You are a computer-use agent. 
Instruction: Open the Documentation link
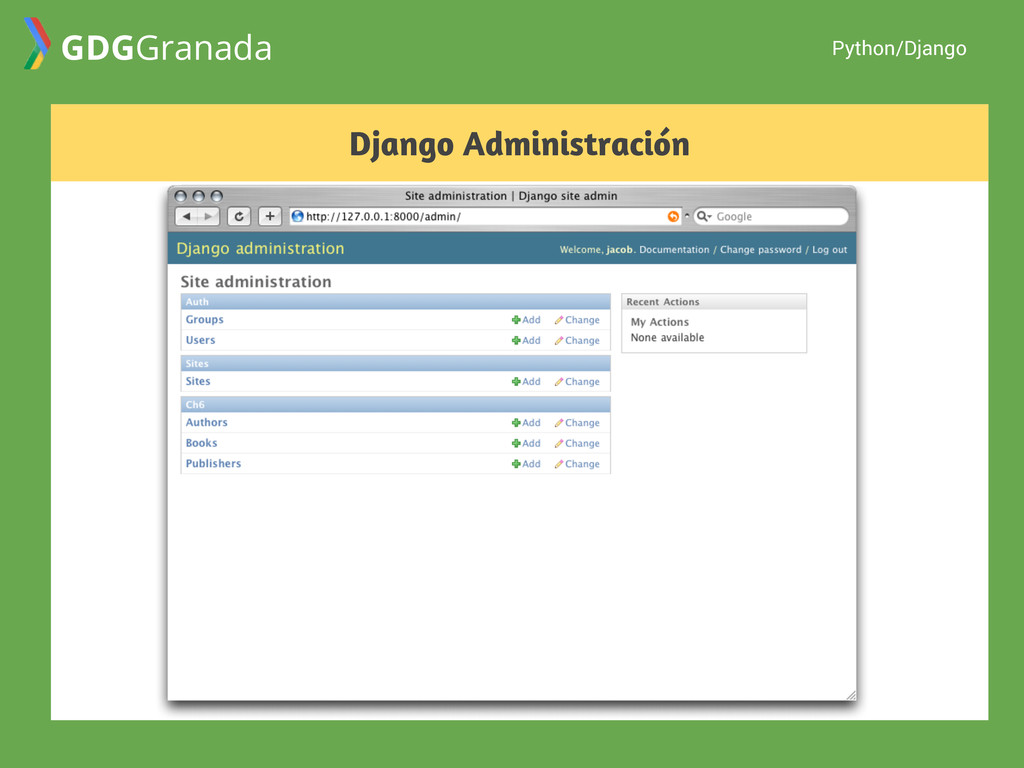[x=674, y=249]
